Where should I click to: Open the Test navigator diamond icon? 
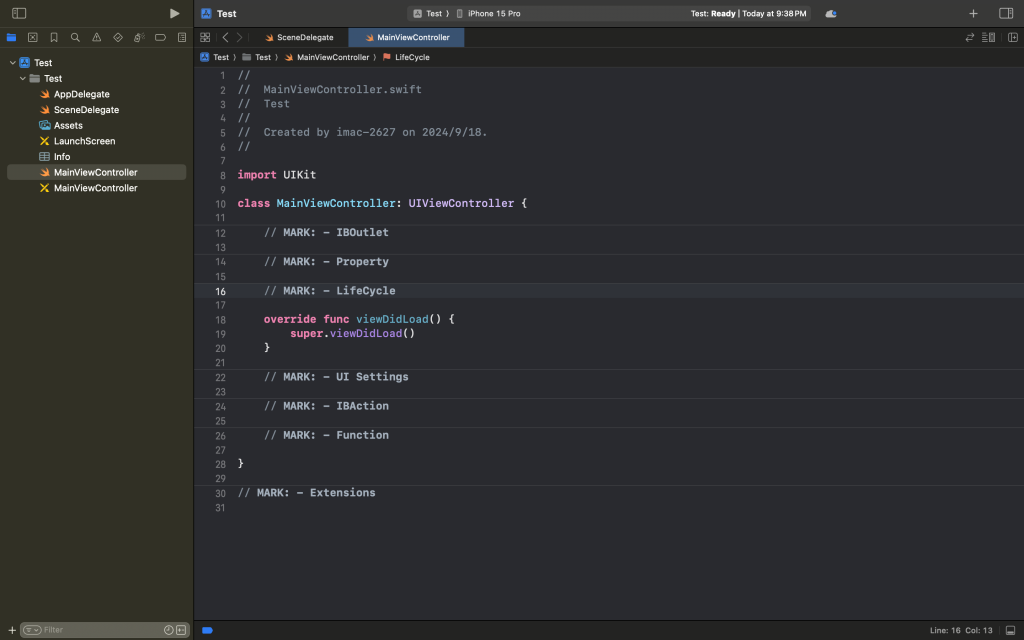point(118,37)
